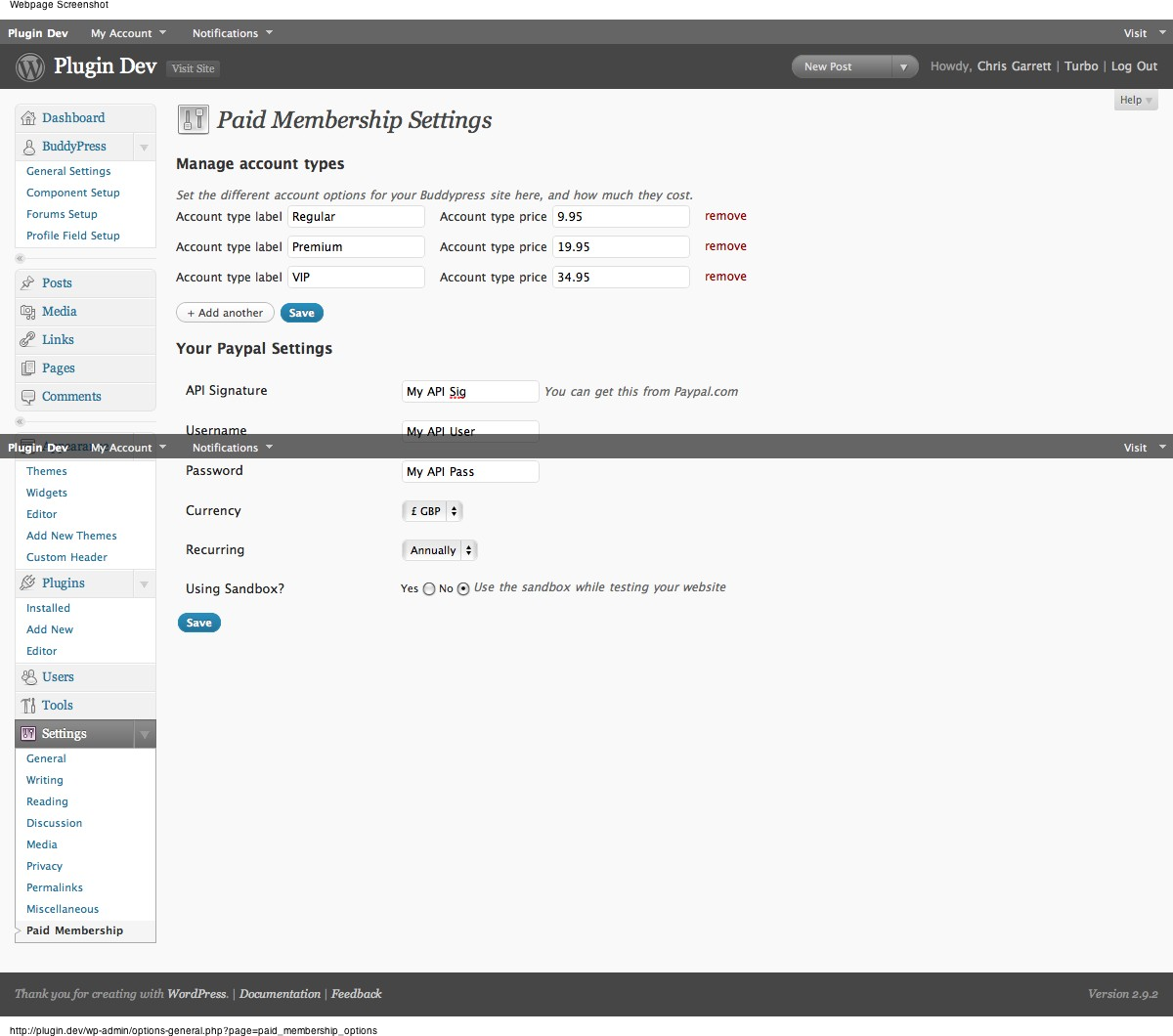Image resolution: width=1173 pixels, height=1036 pixels.
Task: Go to Profile Field Setup
Action: [73, 236]
